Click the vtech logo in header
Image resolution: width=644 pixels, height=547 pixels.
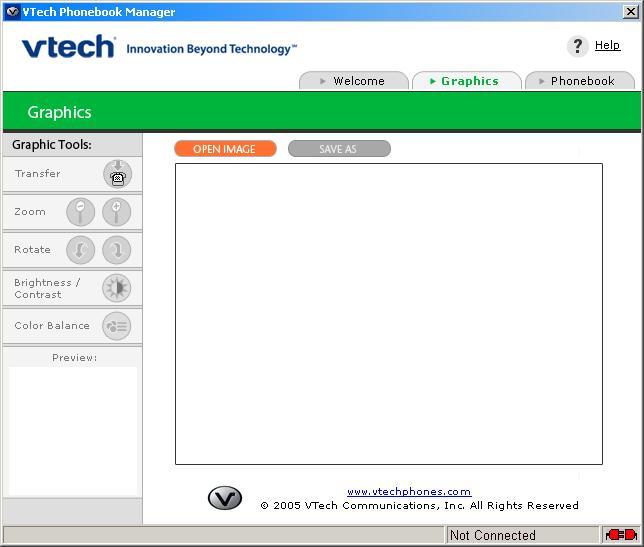click(69, 46)
